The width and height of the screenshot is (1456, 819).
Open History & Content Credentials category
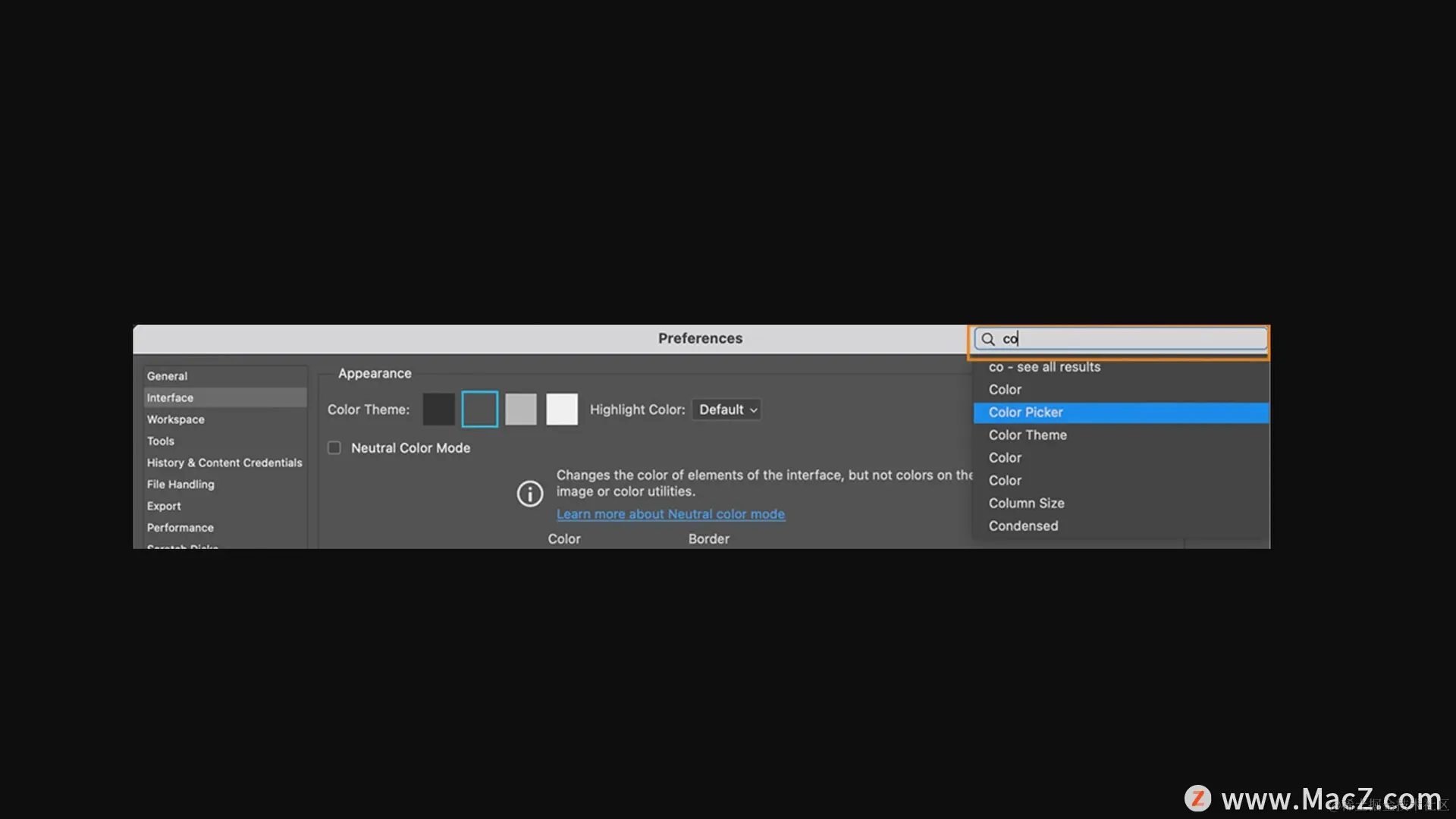(224, 463)
